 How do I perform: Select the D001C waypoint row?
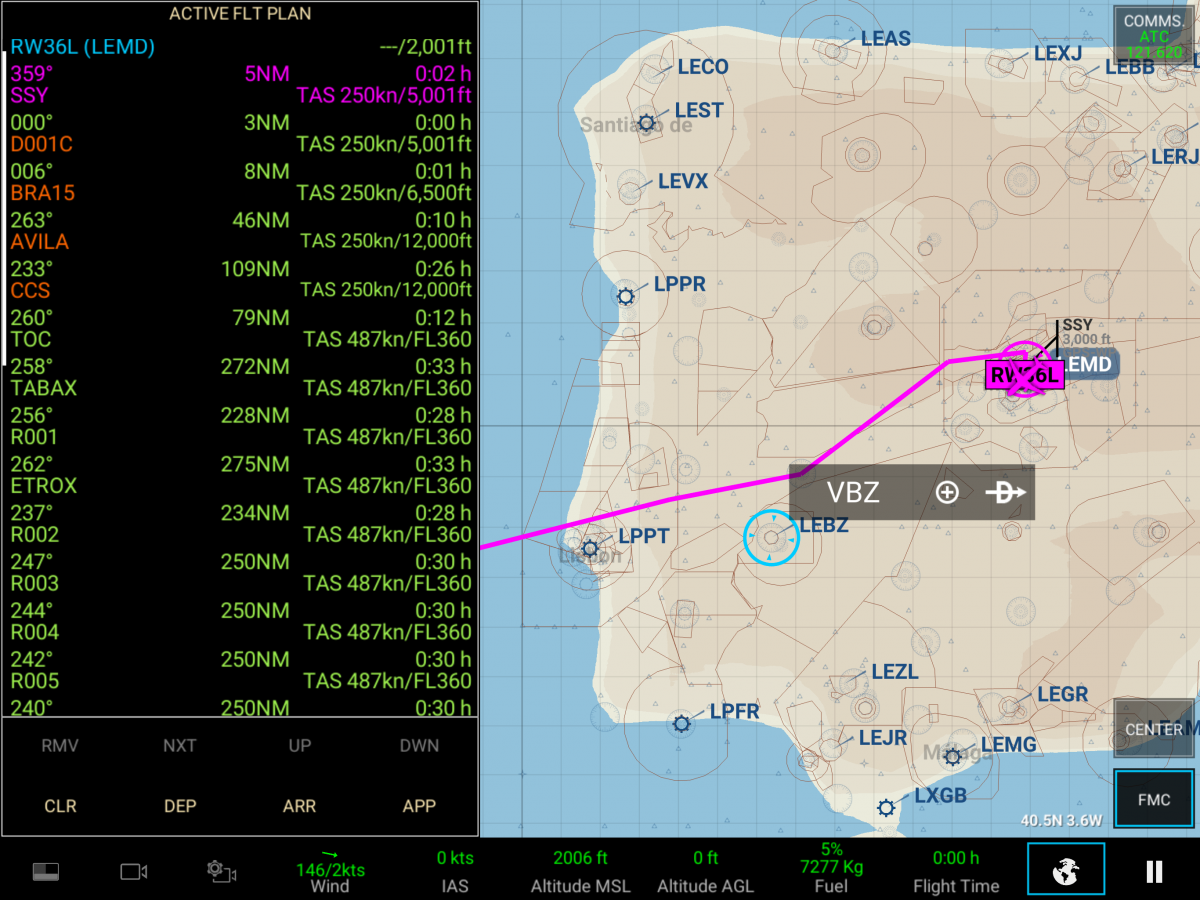point(240,134)
